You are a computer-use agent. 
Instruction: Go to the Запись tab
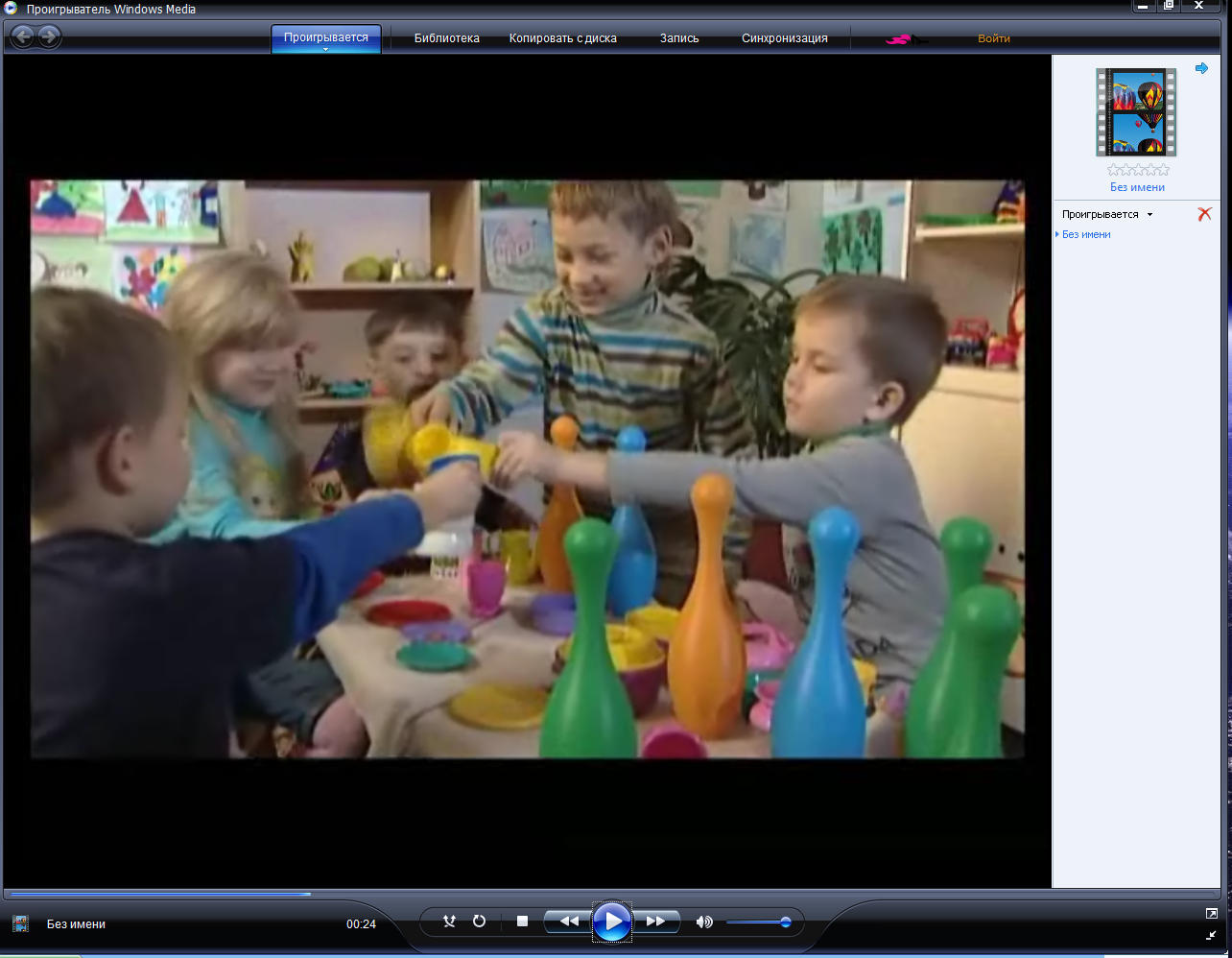tap(679, 38)
